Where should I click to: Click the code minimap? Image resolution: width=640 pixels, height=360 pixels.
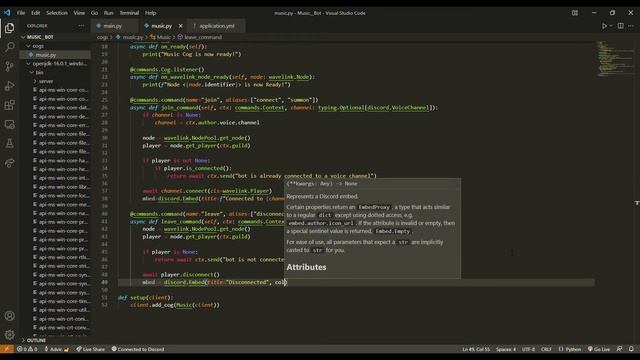point(615,59)
